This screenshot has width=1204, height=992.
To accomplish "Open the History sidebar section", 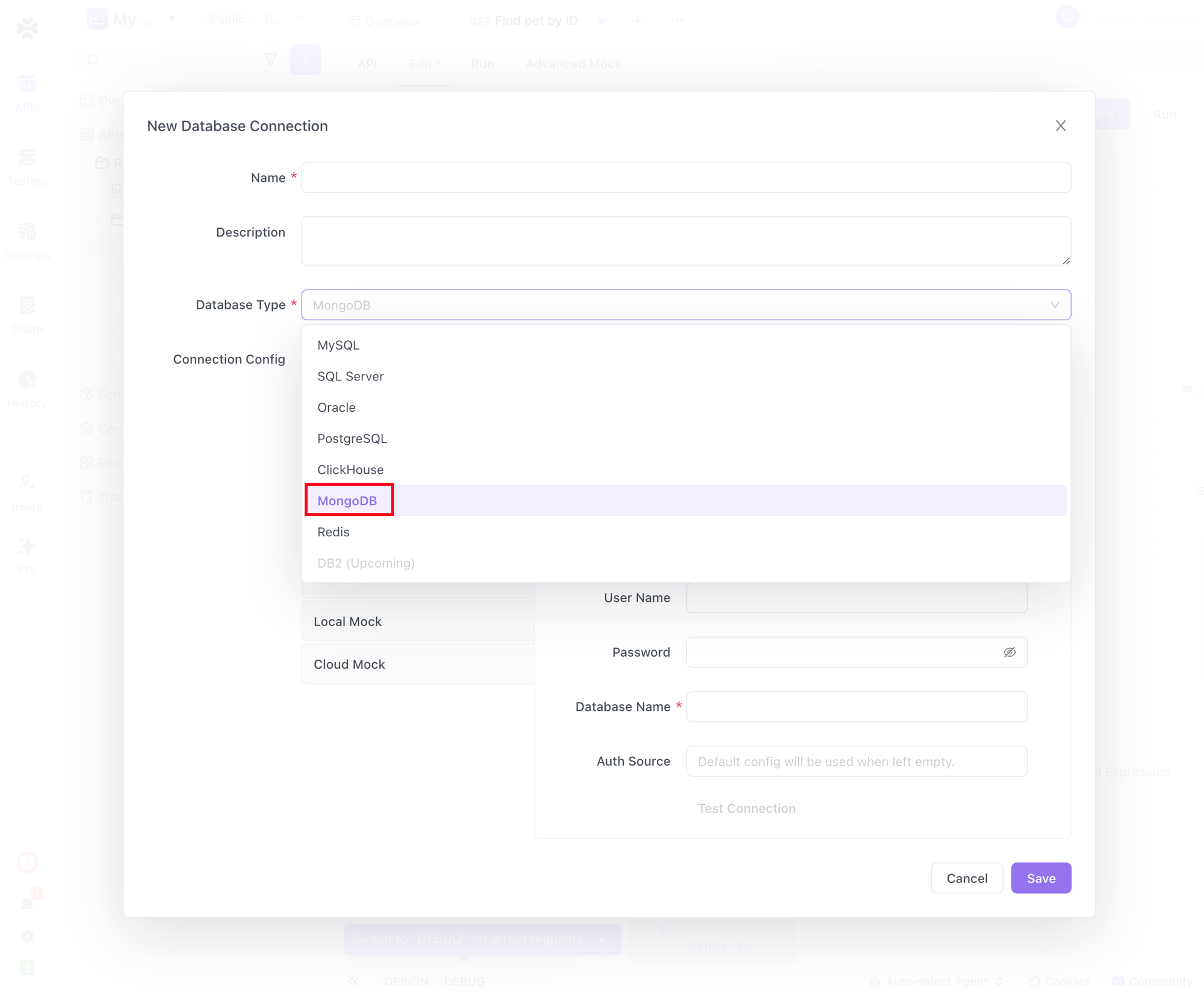I will [27, 389].
